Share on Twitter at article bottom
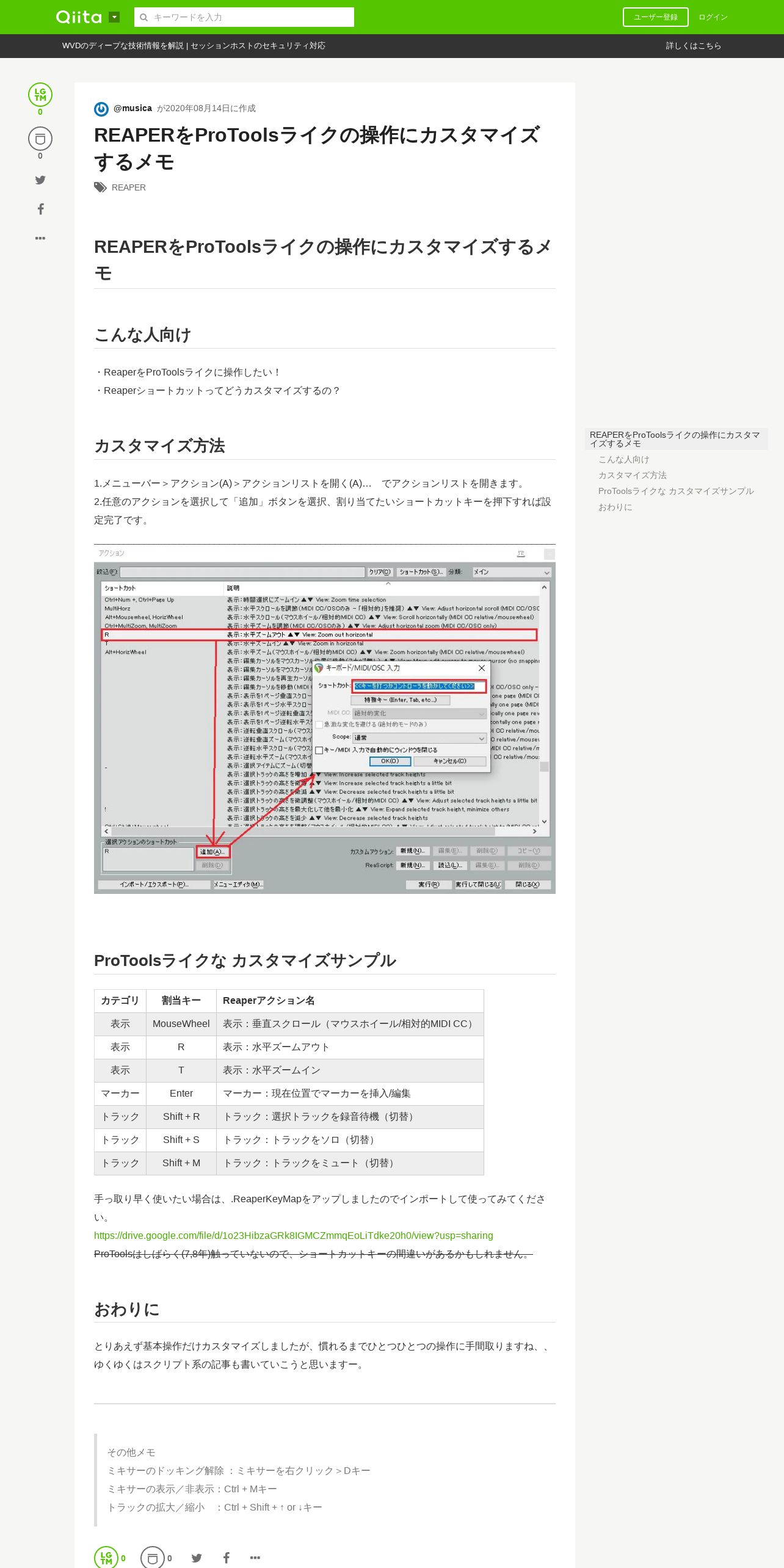Screen dimensions: 784x1568 197,1558
